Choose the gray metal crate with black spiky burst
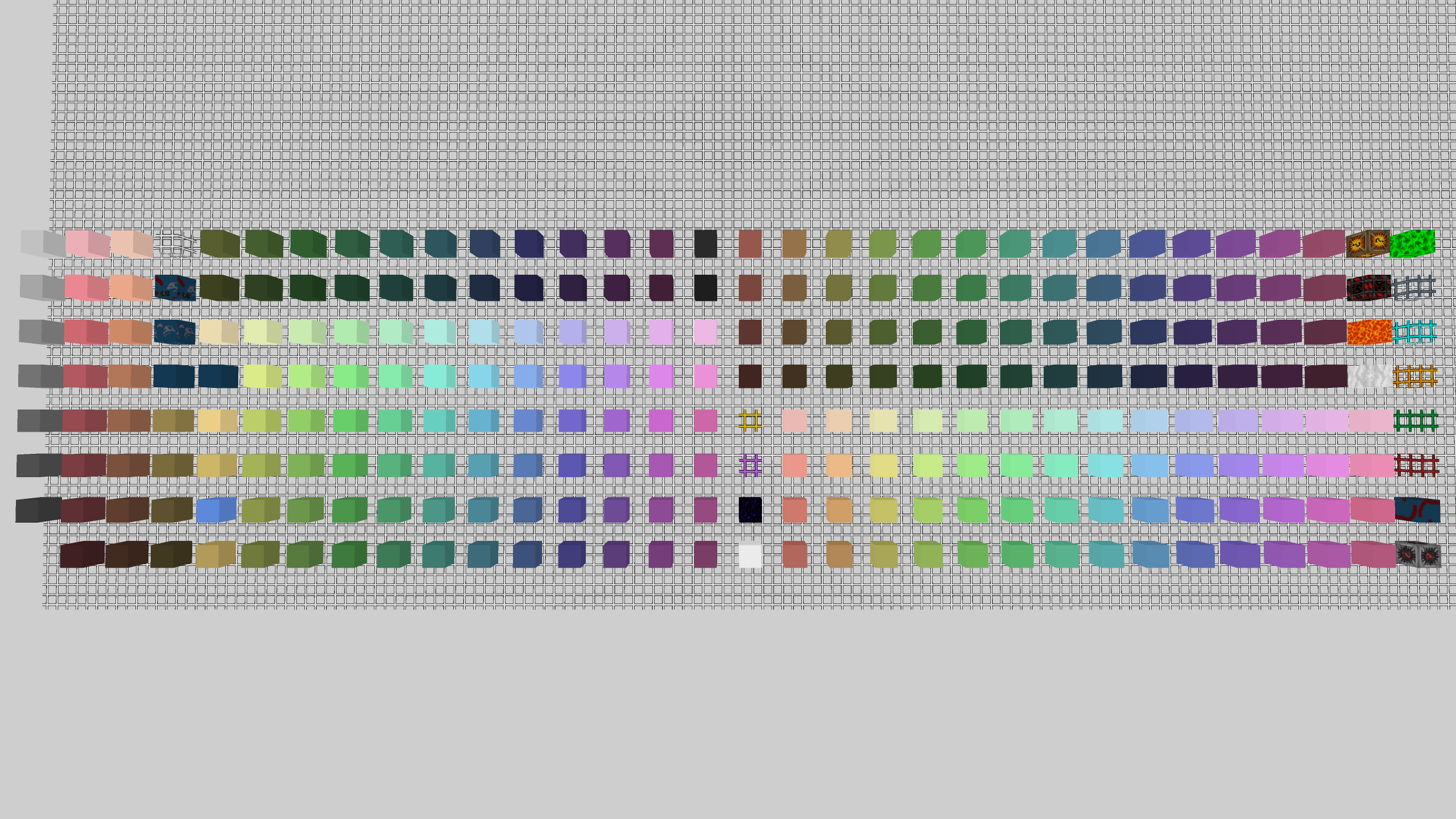Screen dimensions: 1456x819 (x=1418, y=555)
